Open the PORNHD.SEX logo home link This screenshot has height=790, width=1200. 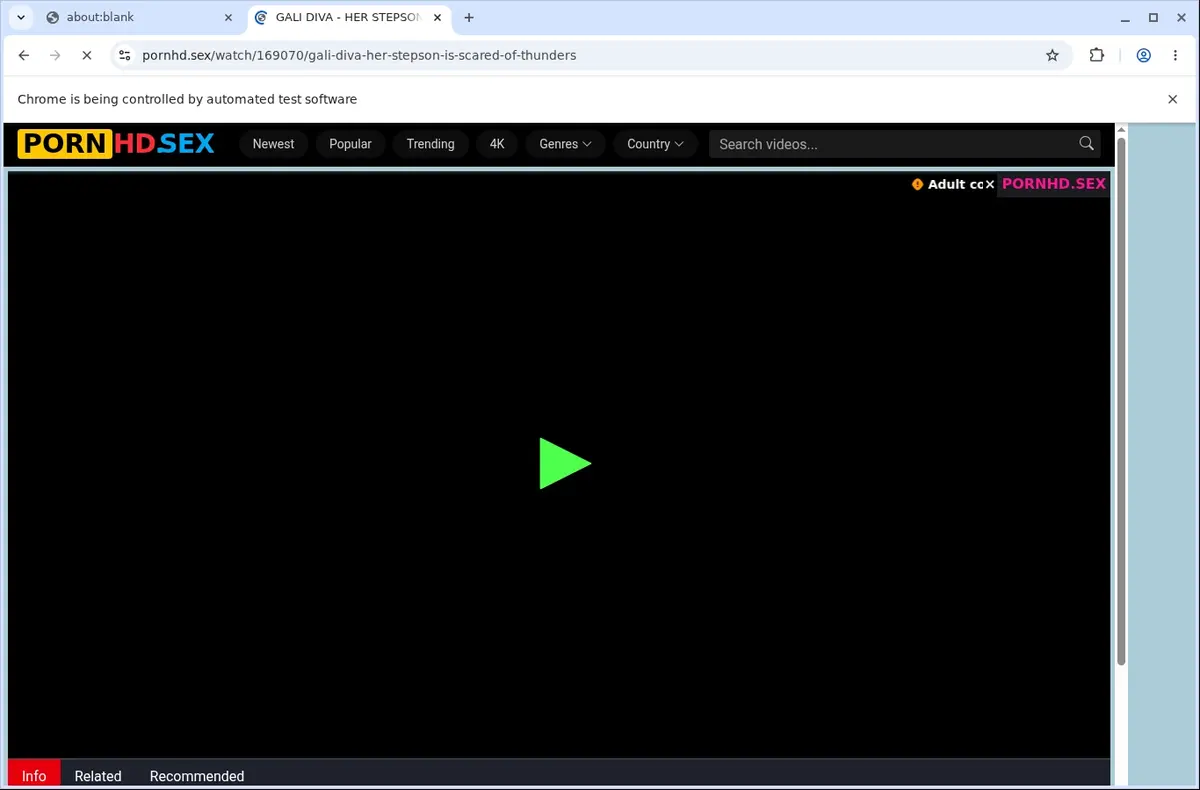click(116, 144)
